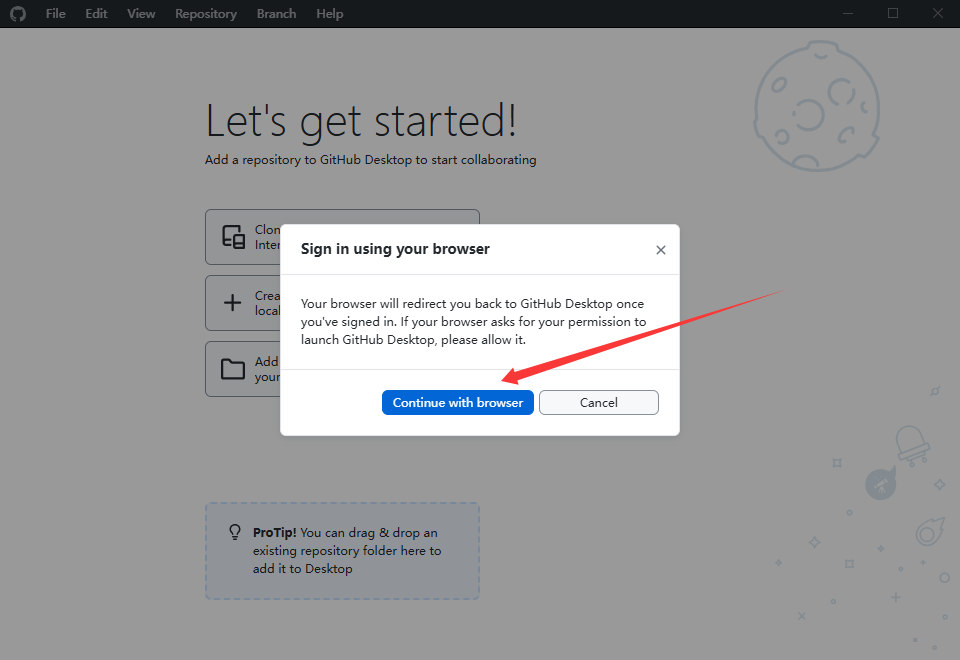
Task: Open the Branch menu
Action: click(x=276, y=14)
